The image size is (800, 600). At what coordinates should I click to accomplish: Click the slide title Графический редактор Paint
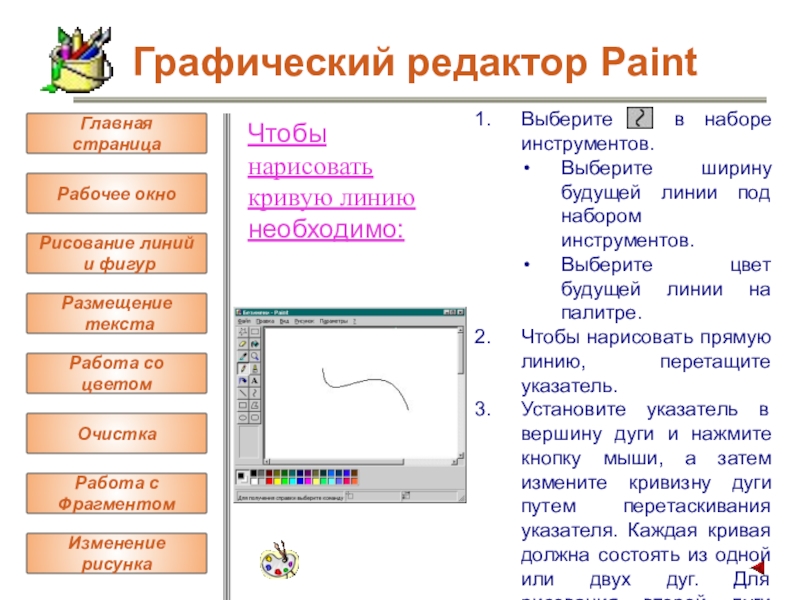point(415,62)
